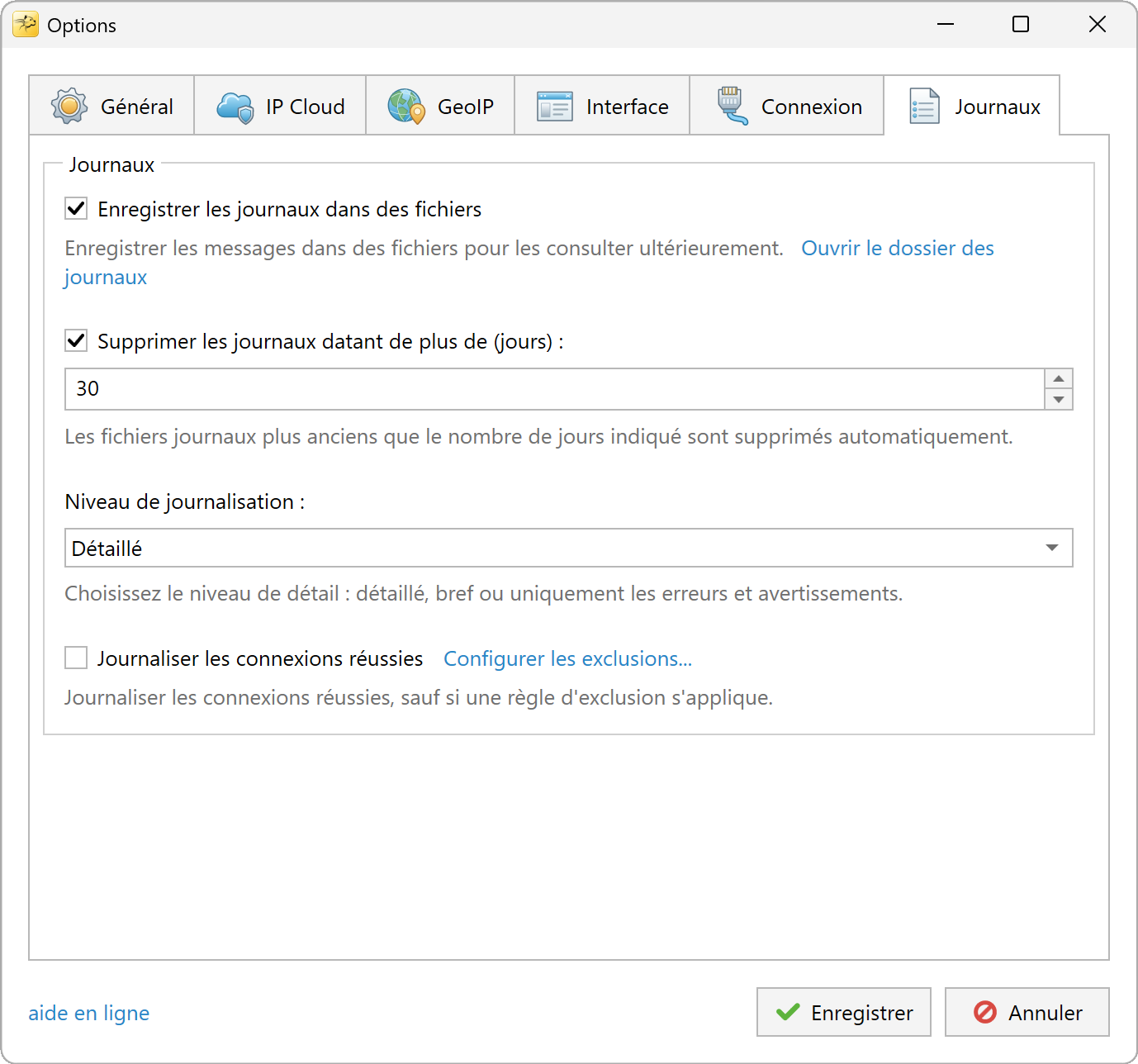Image resolution: width=1138 pixels, height=1064 pixels.
Task: Go to the Interface tab
Action: coord(602,105)
